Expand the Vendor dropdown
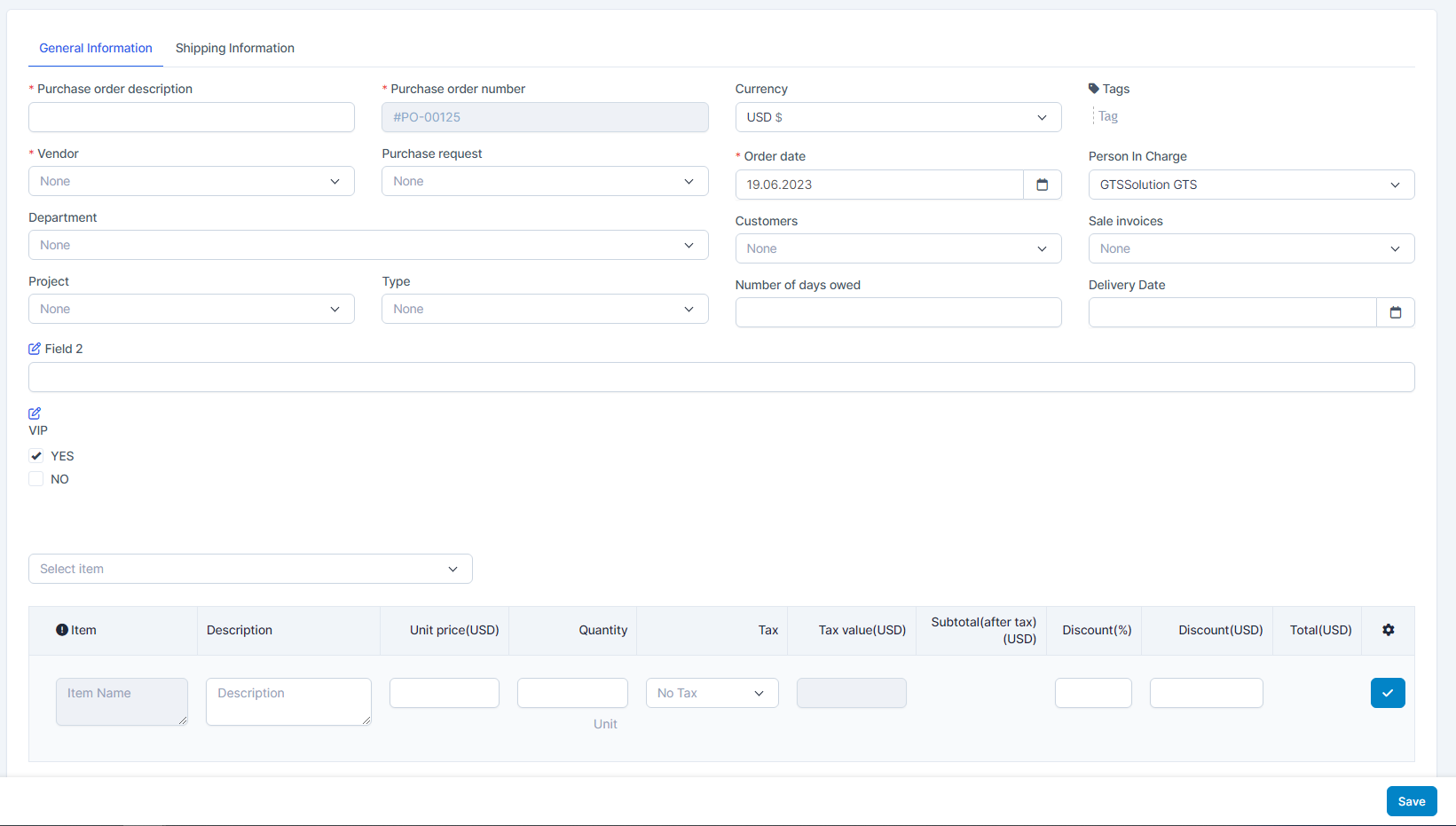 tap(192, 181)
